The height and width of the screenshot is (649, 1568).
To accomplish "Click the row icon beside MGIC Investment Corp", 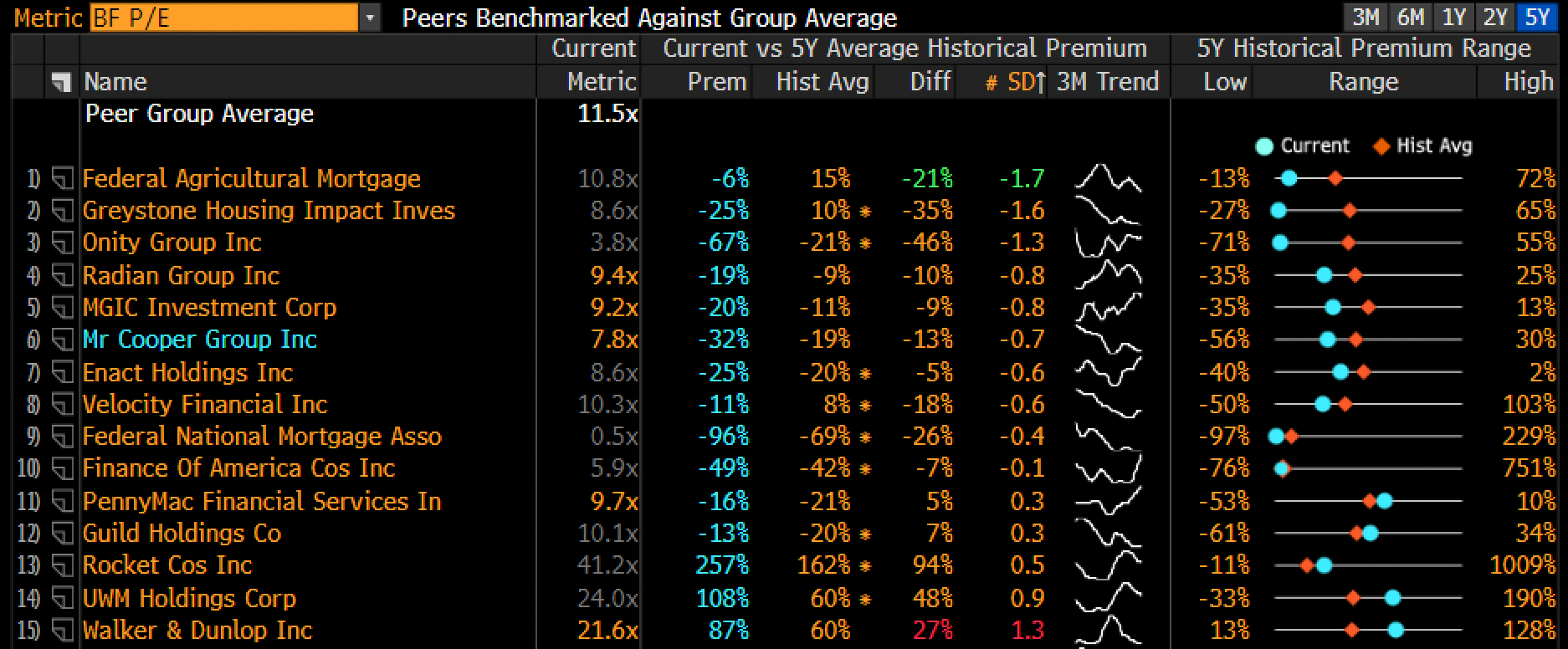I will [x=63, y=308].
